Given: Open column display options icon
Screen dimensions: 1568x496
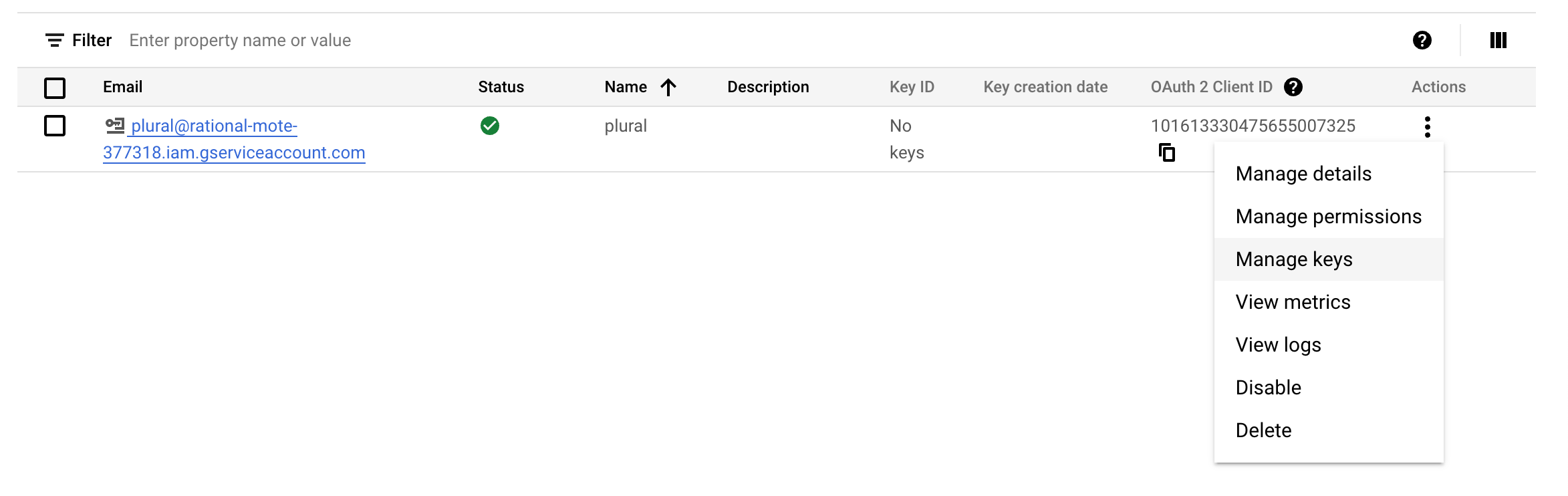Looking at the screenshot, I should click(1498, 40).
